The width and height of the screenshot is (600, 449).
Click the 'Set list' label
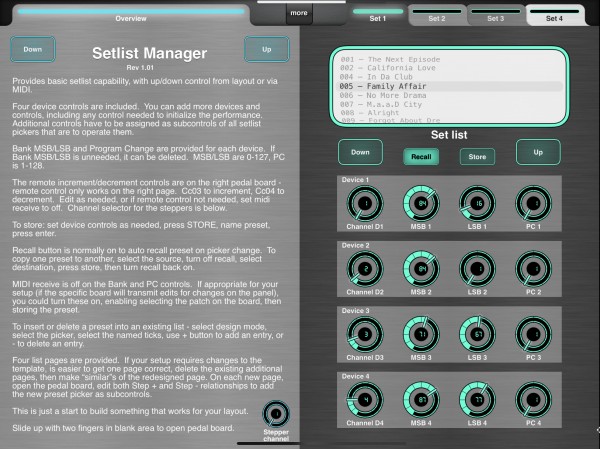click(x=449, y=135)
